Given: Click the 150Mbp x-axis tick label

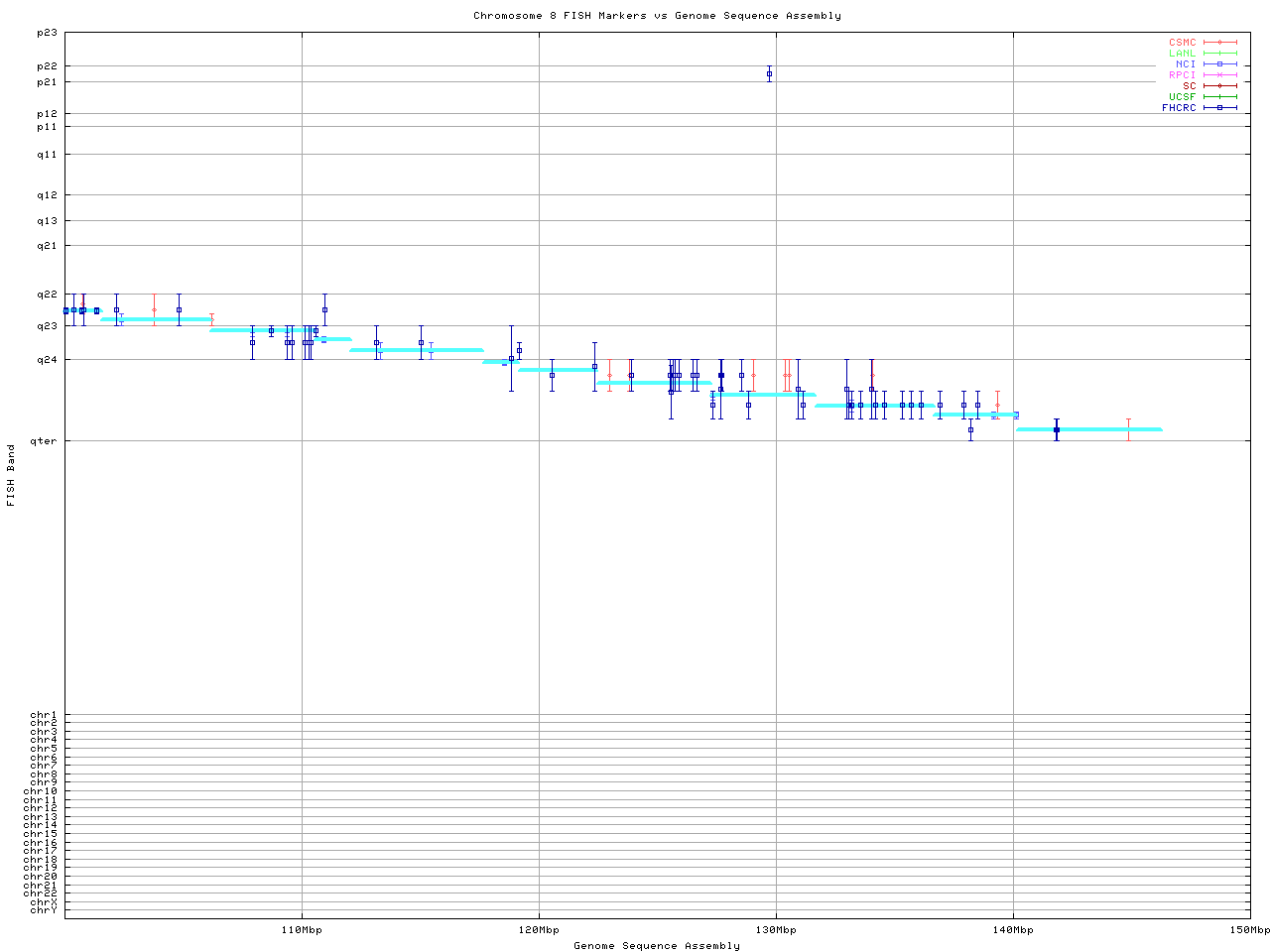Looking at the screenshot, I should pos(1250,930).
